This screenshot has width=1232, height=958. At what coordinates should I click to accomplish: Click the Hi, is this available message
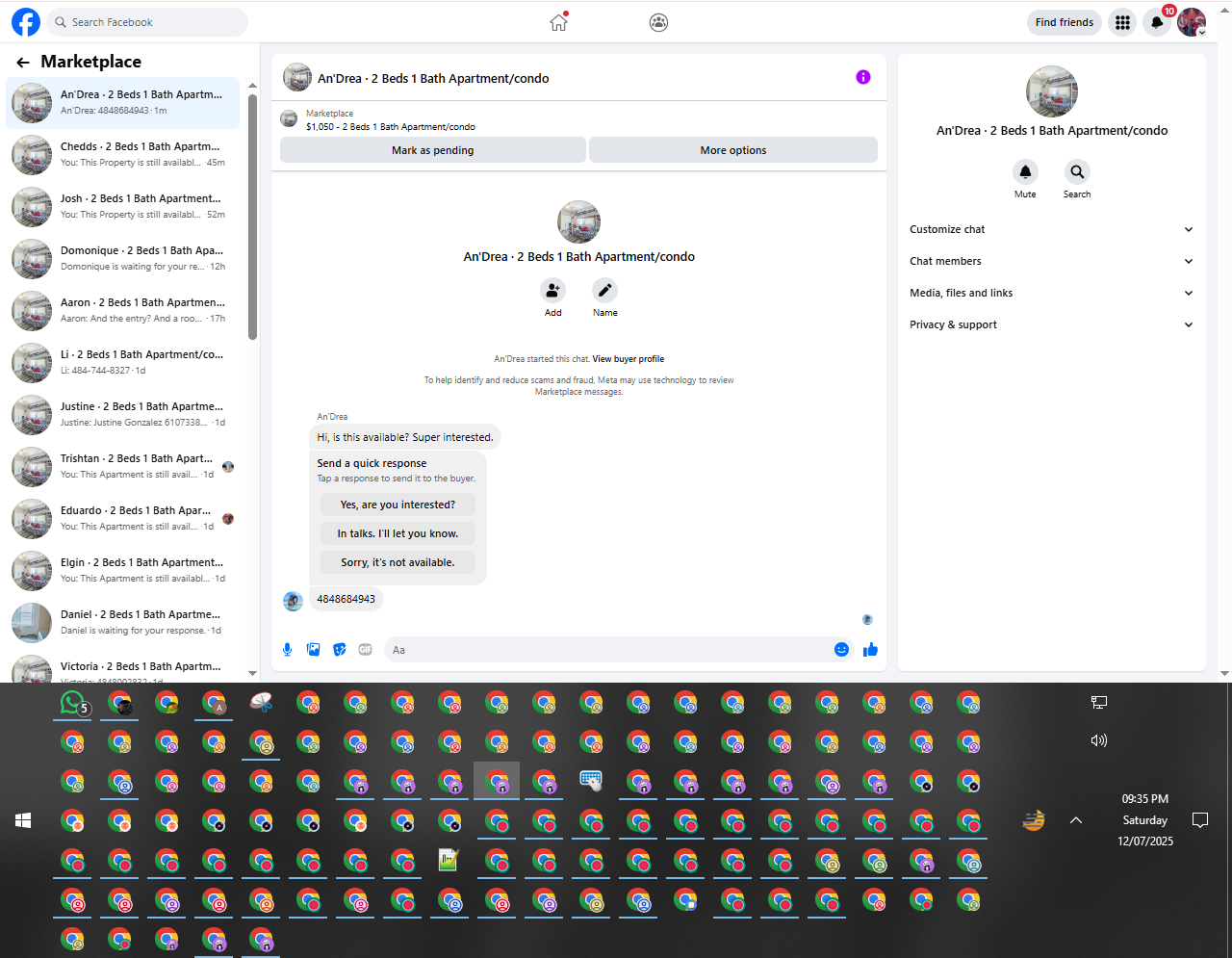pos(405,437)
